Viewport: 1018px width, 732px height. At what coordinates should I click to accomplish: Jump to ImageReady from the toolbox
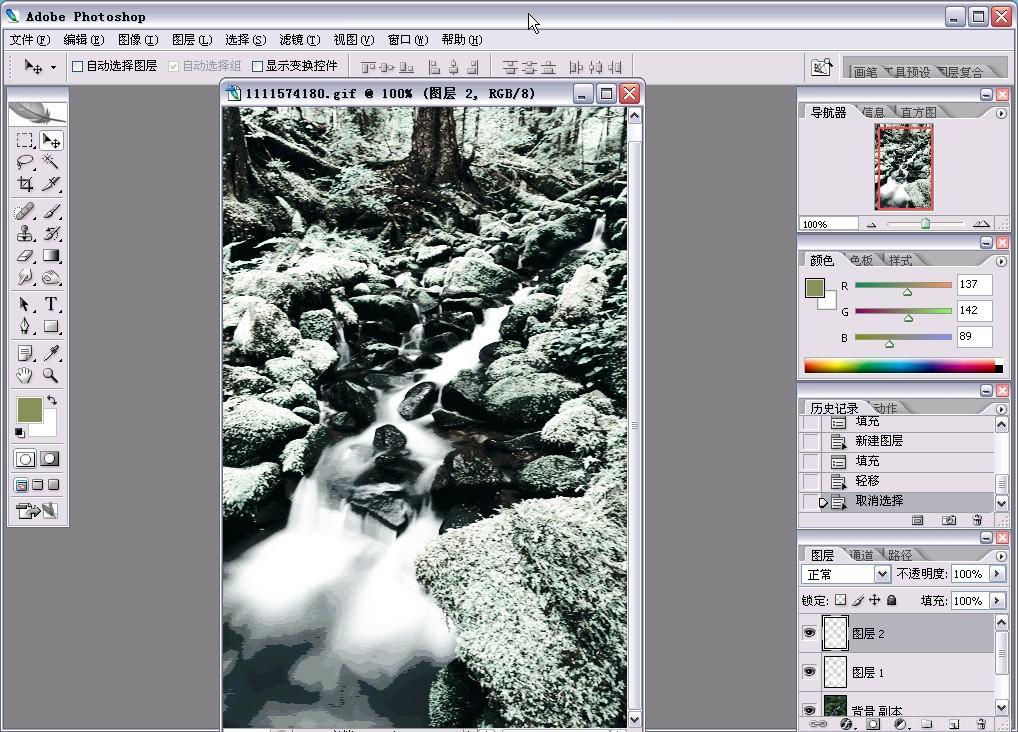[x=37, y=511]
